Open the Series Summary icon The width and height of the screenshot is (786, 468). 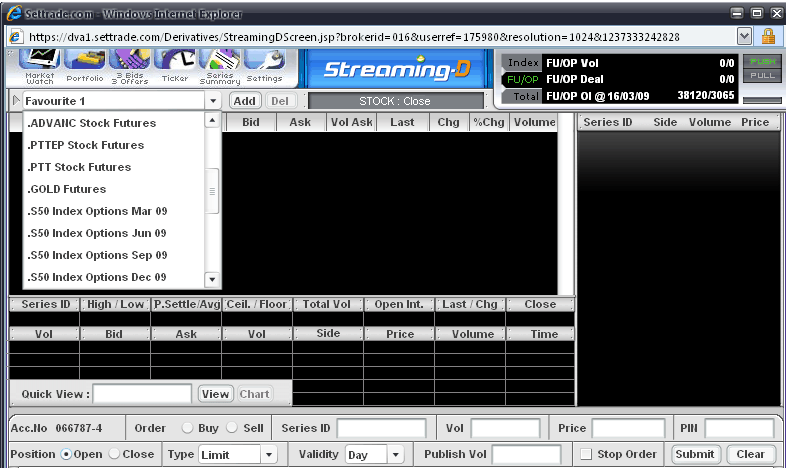[x=220, y=66]
